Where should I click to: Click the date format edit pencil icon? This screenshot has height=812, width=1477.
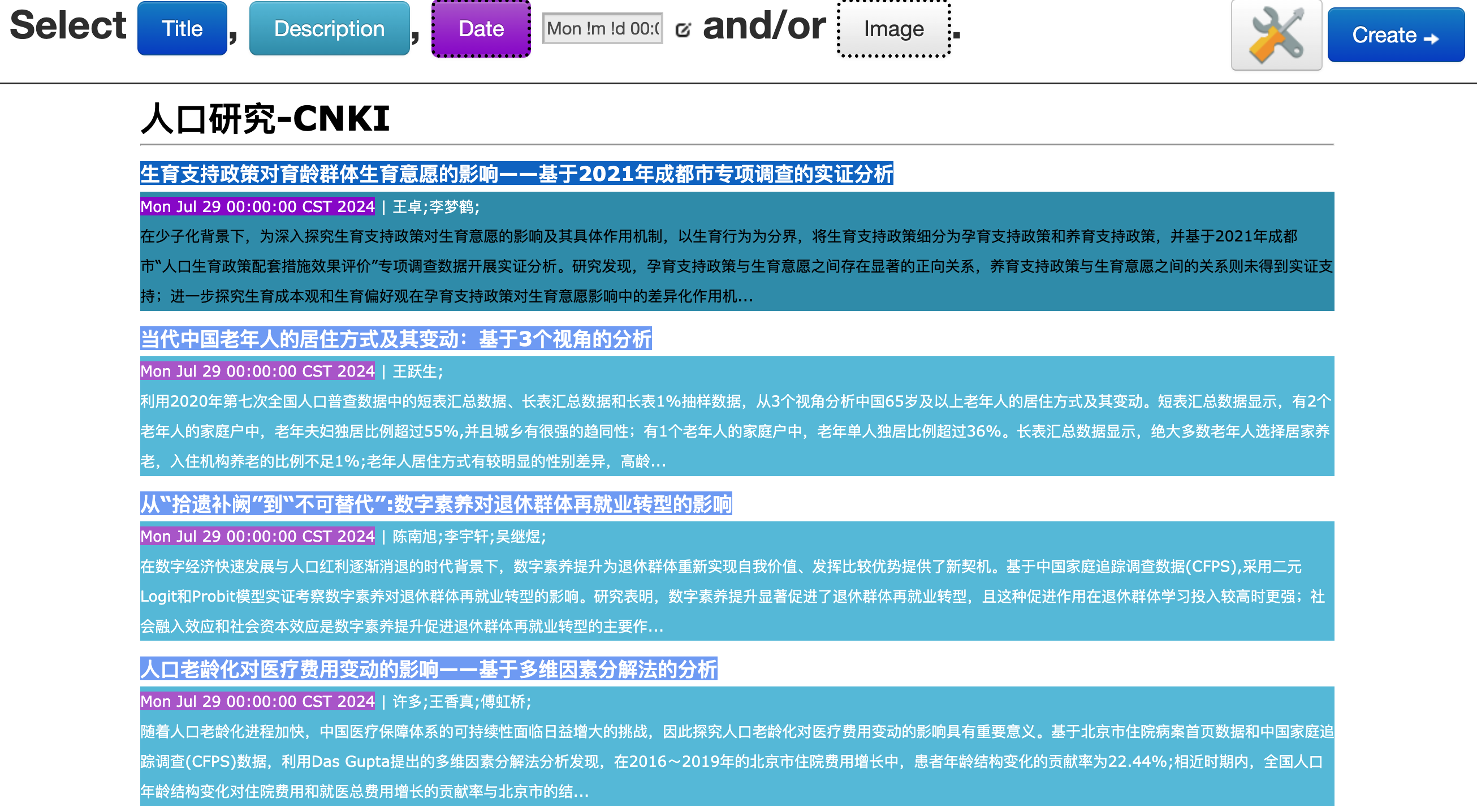pyautogui.click(x=683, y=29)
